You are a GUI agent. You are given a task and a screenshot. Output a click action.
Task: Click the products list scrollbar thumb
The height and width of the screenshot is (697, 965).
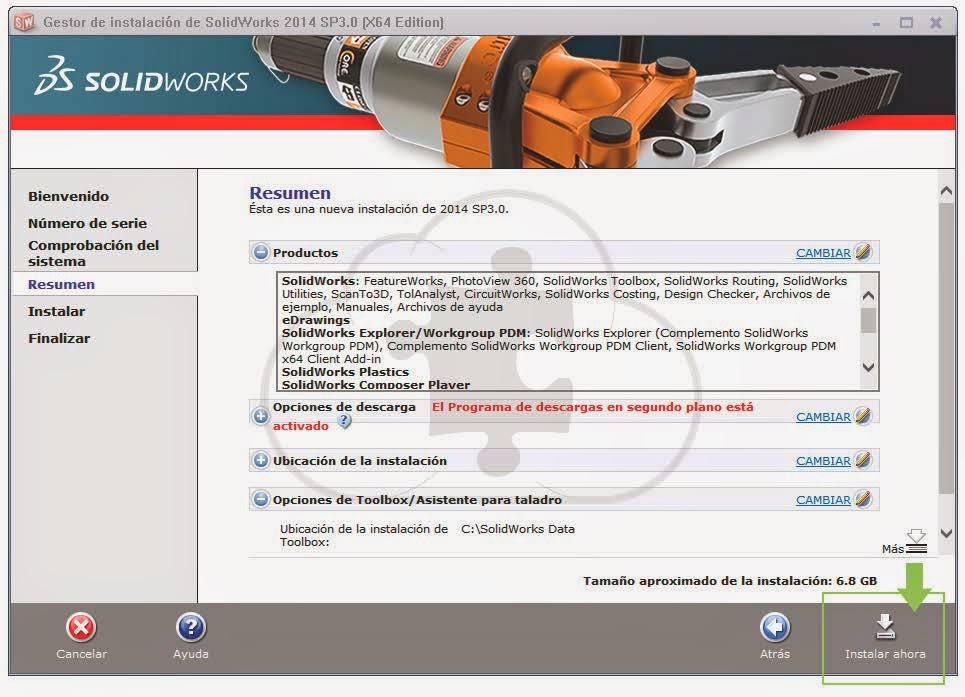pyautogui.click(x=868, y=321)
